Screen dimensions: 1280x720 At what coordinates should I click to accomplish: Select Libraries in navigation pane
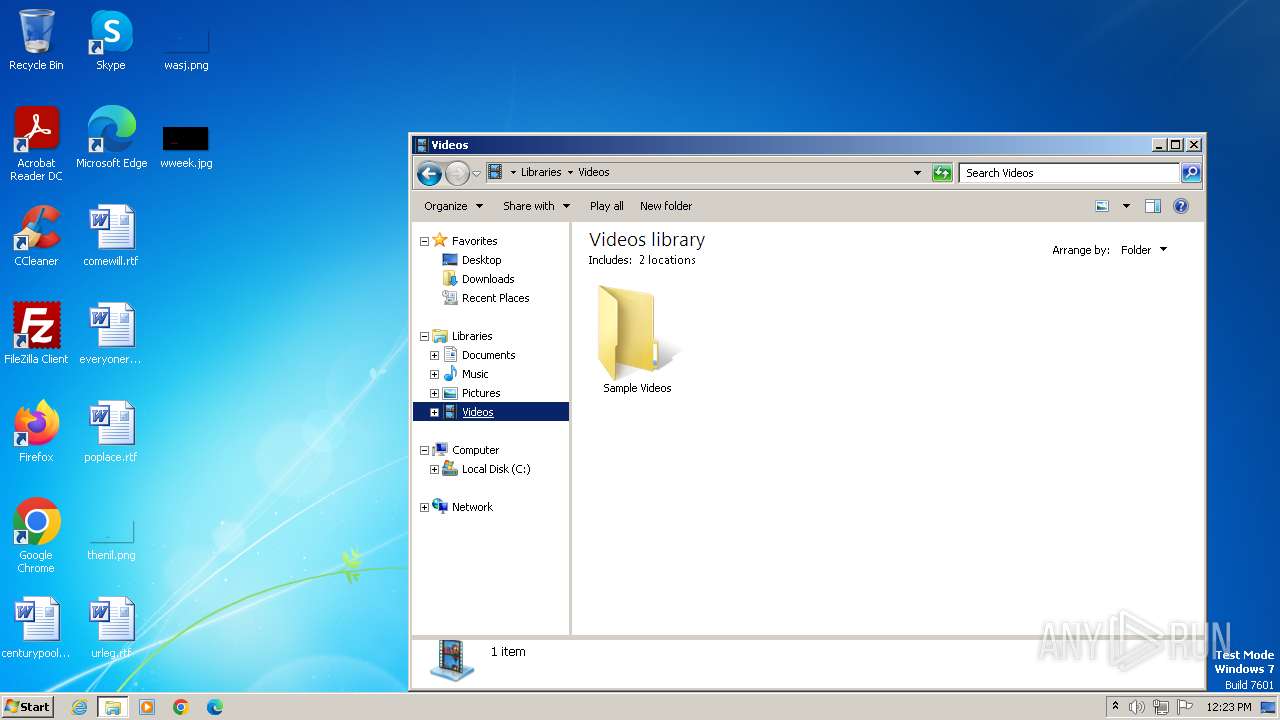(x=472, y=336)
